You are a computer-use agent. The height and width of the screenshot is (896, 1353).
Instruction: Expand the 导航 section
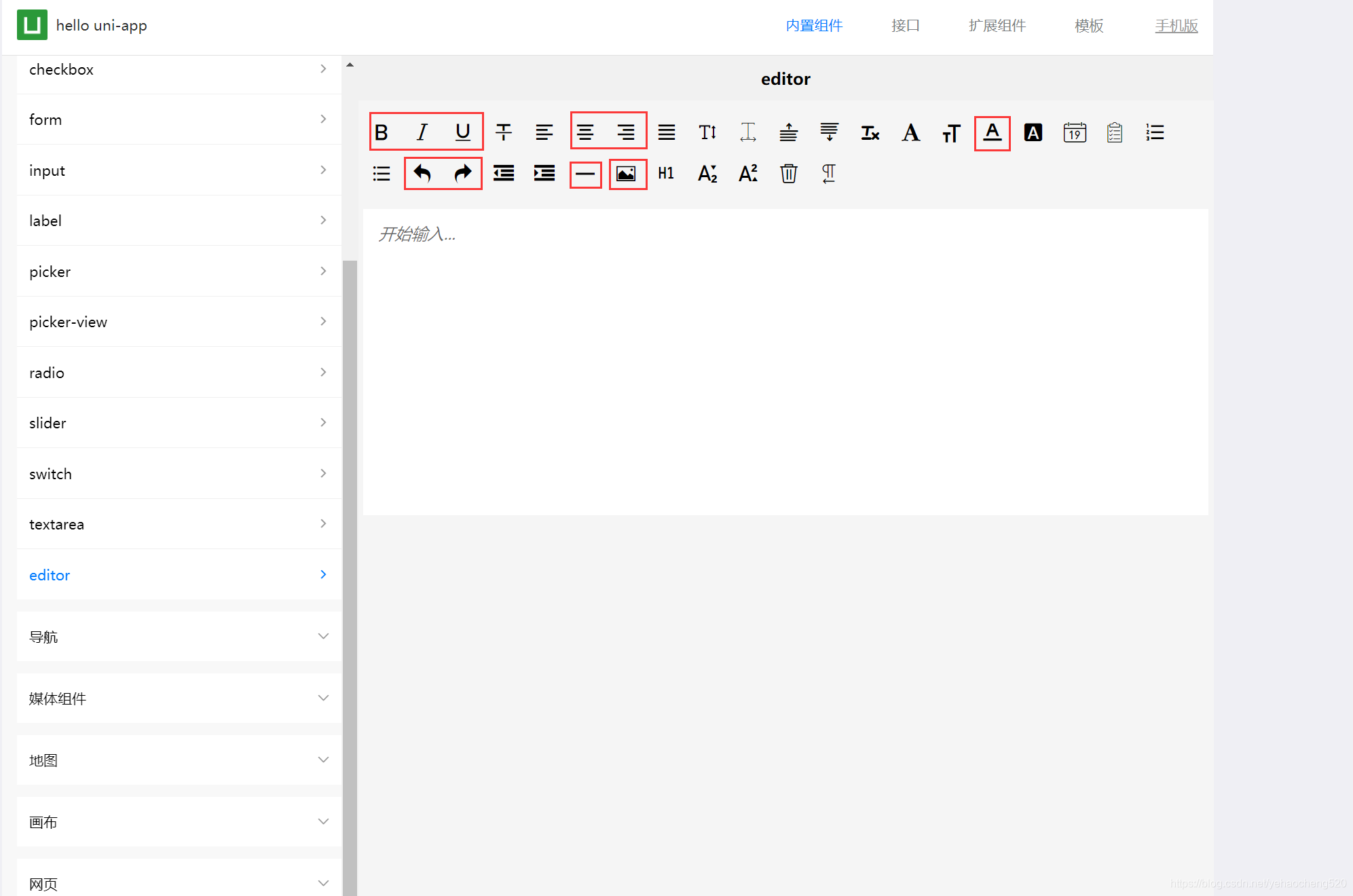179,637
